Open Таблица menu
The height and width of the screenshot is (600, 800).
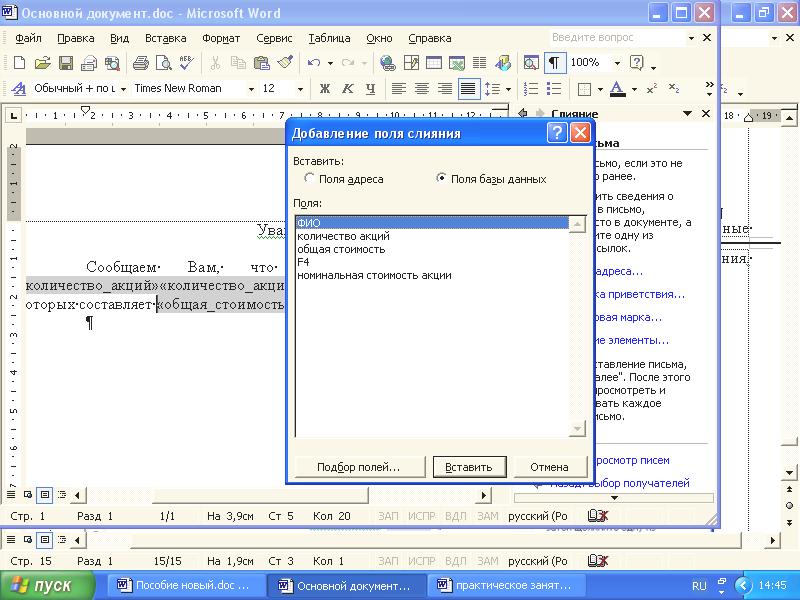tap(329, 38)
